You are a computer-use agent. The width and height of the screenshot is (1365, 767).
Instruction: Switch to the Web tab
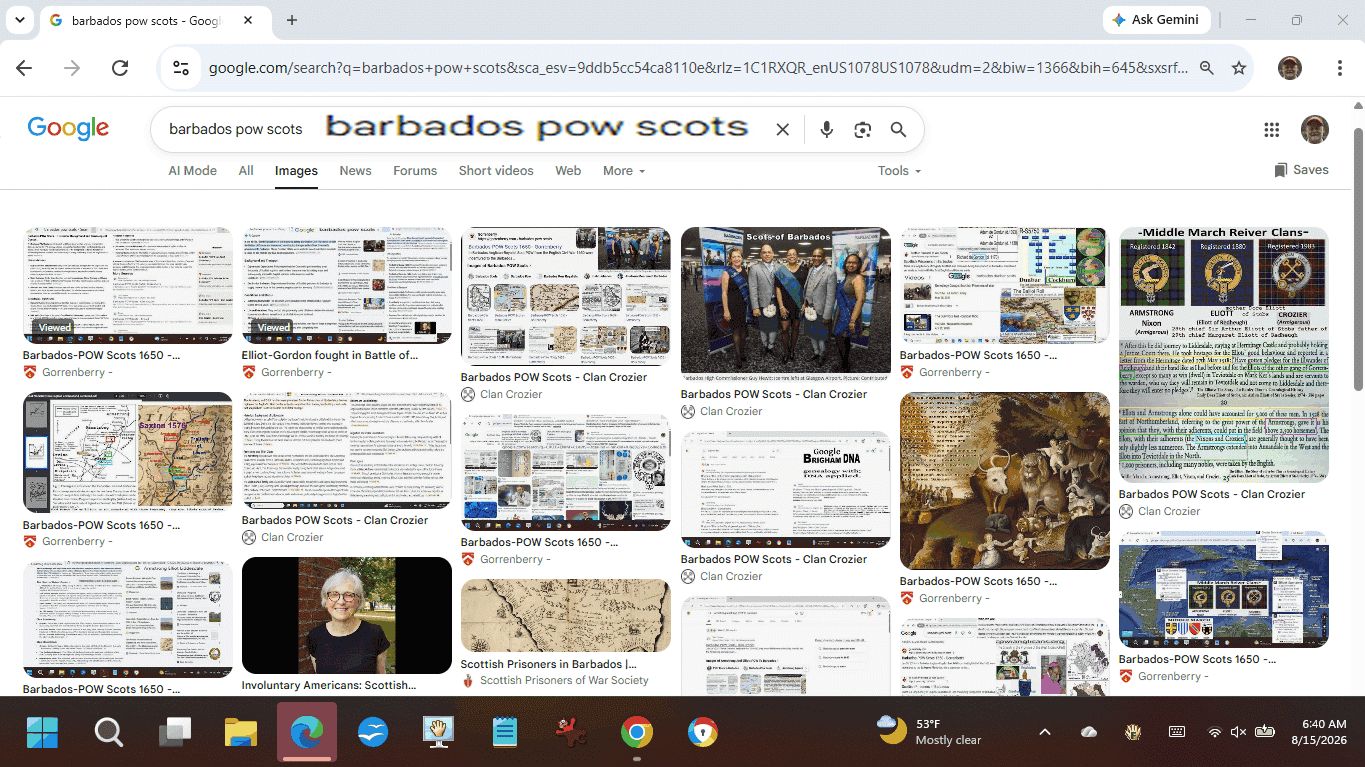point(568,171)
